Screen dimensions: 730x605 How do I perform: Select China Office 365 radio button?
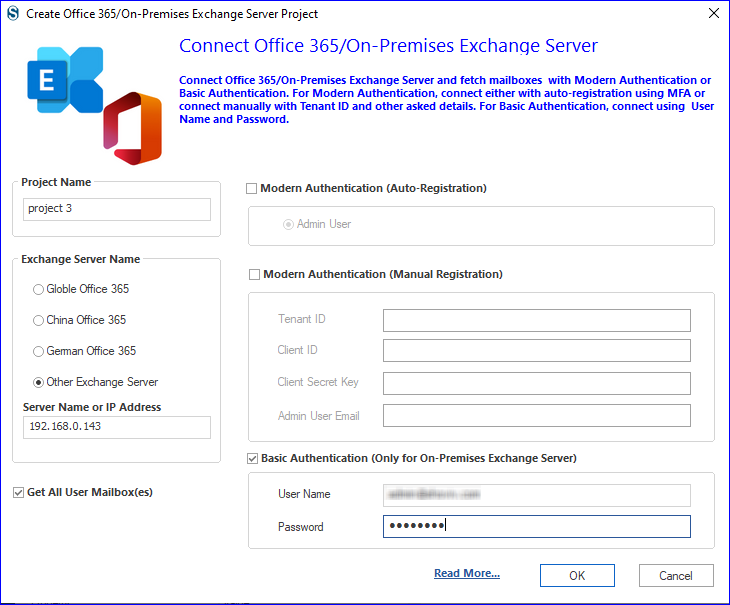tap(38, 321)
